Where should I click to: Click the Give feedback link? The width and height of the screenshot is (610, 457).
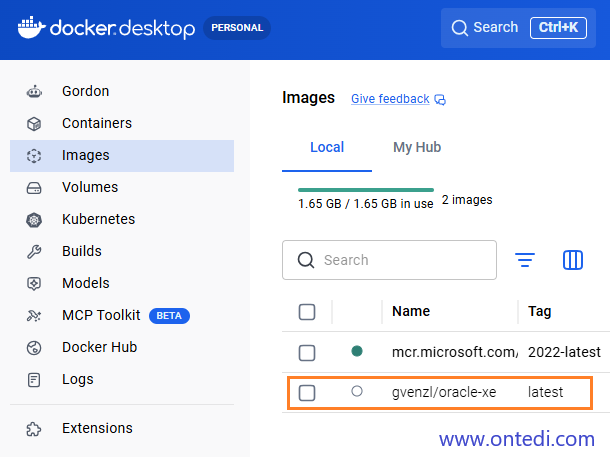point(390,99)
